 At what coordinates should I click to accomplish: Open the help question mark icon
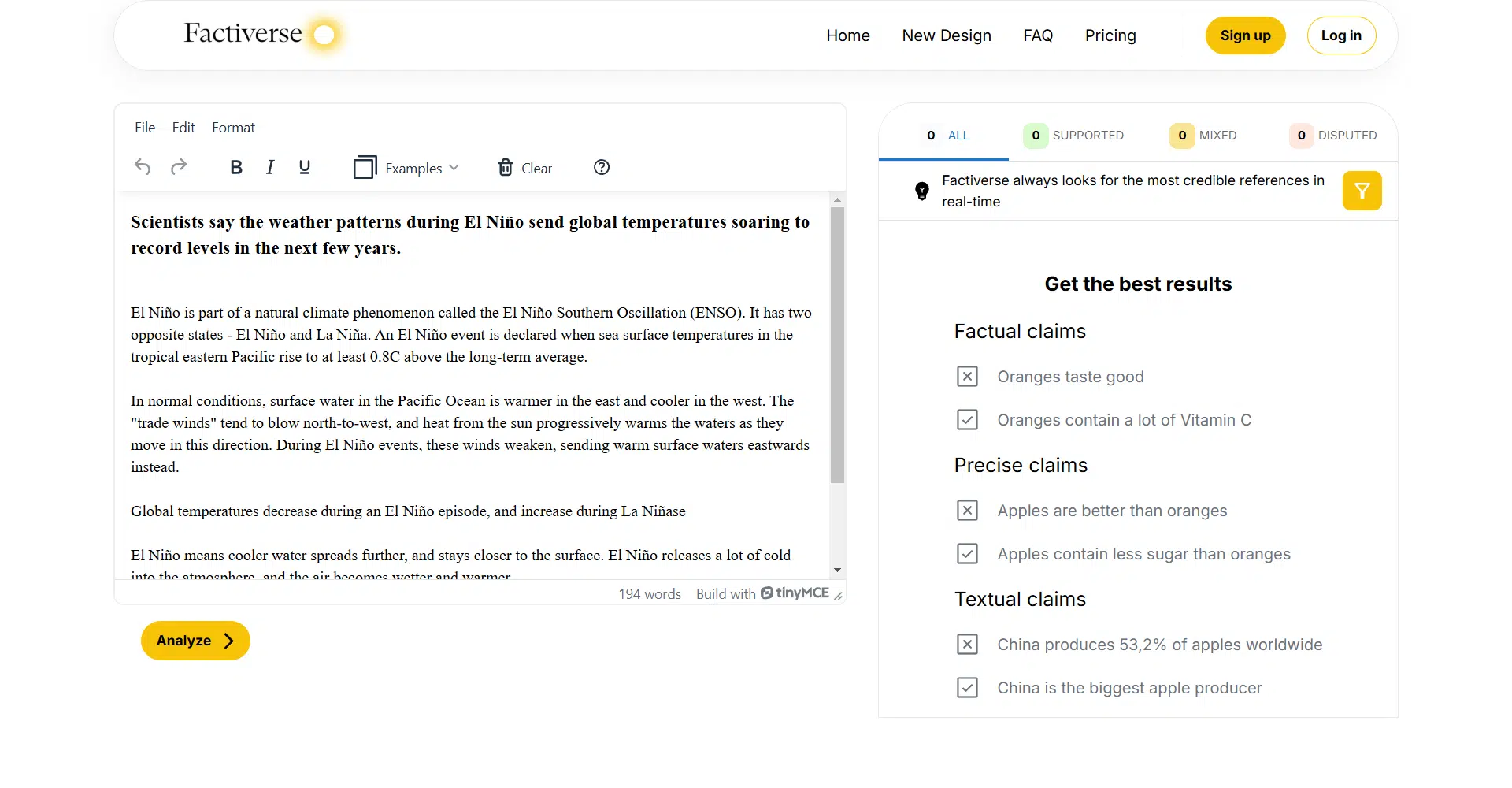coord(602,167)
